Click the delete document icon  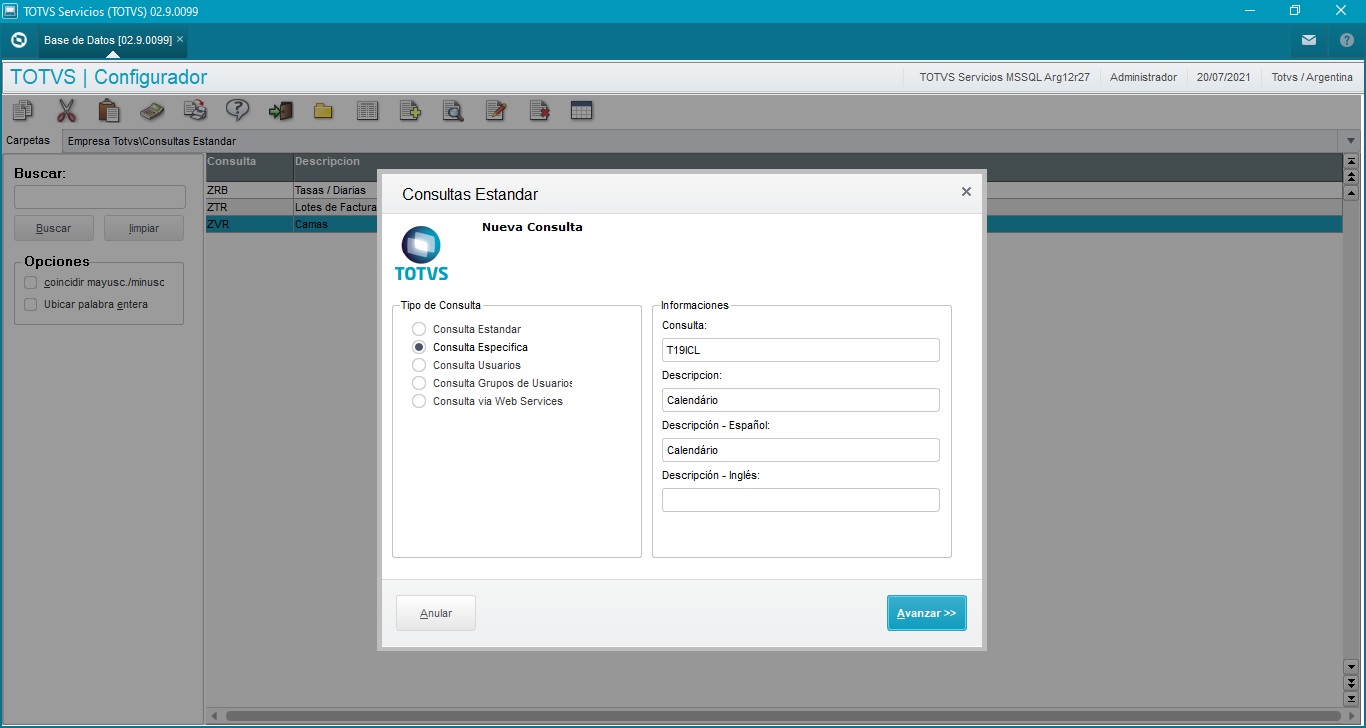539,111
